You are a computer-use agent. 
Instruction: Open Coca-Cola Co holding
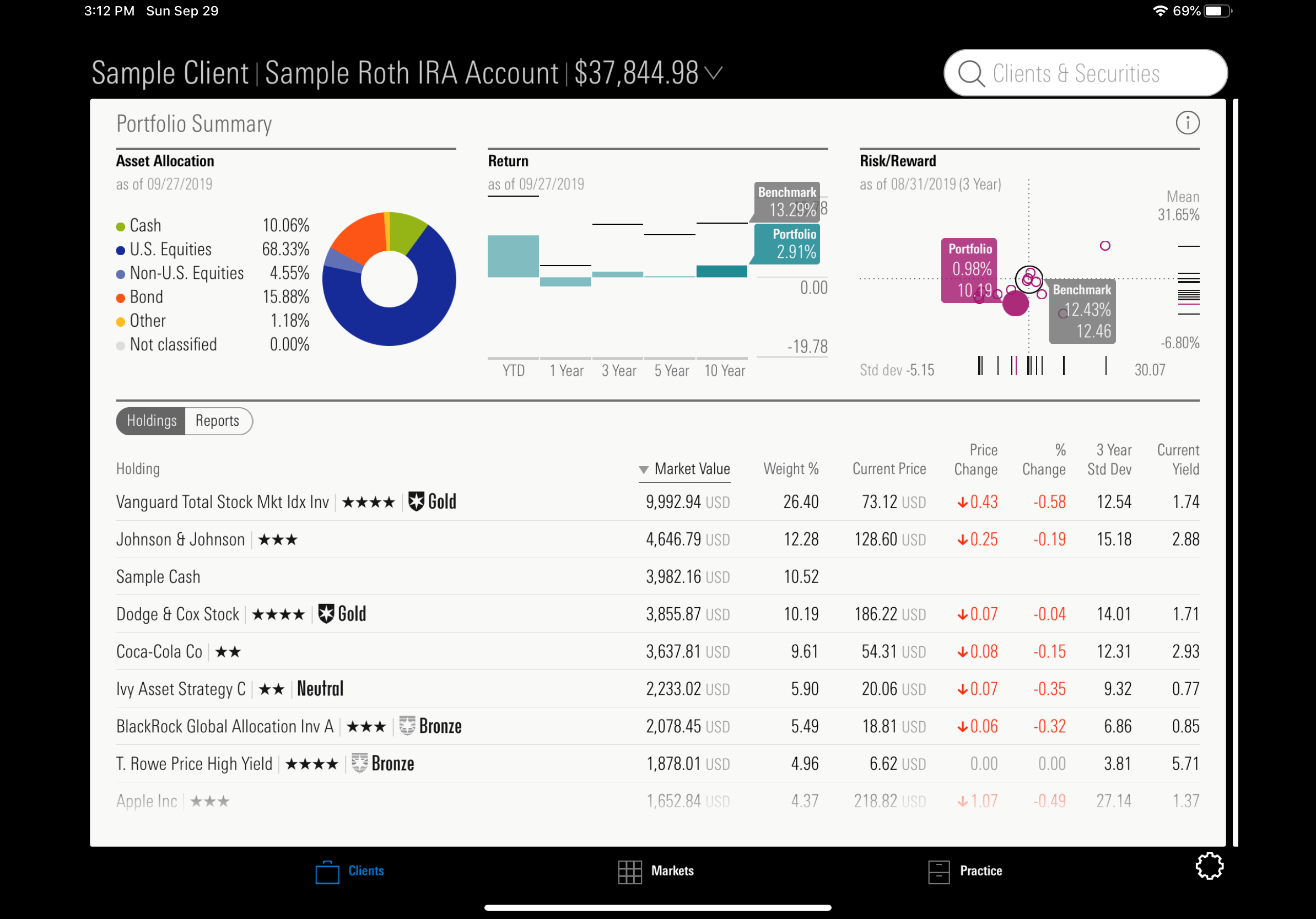pyautogui.click(x=159, y=652)
